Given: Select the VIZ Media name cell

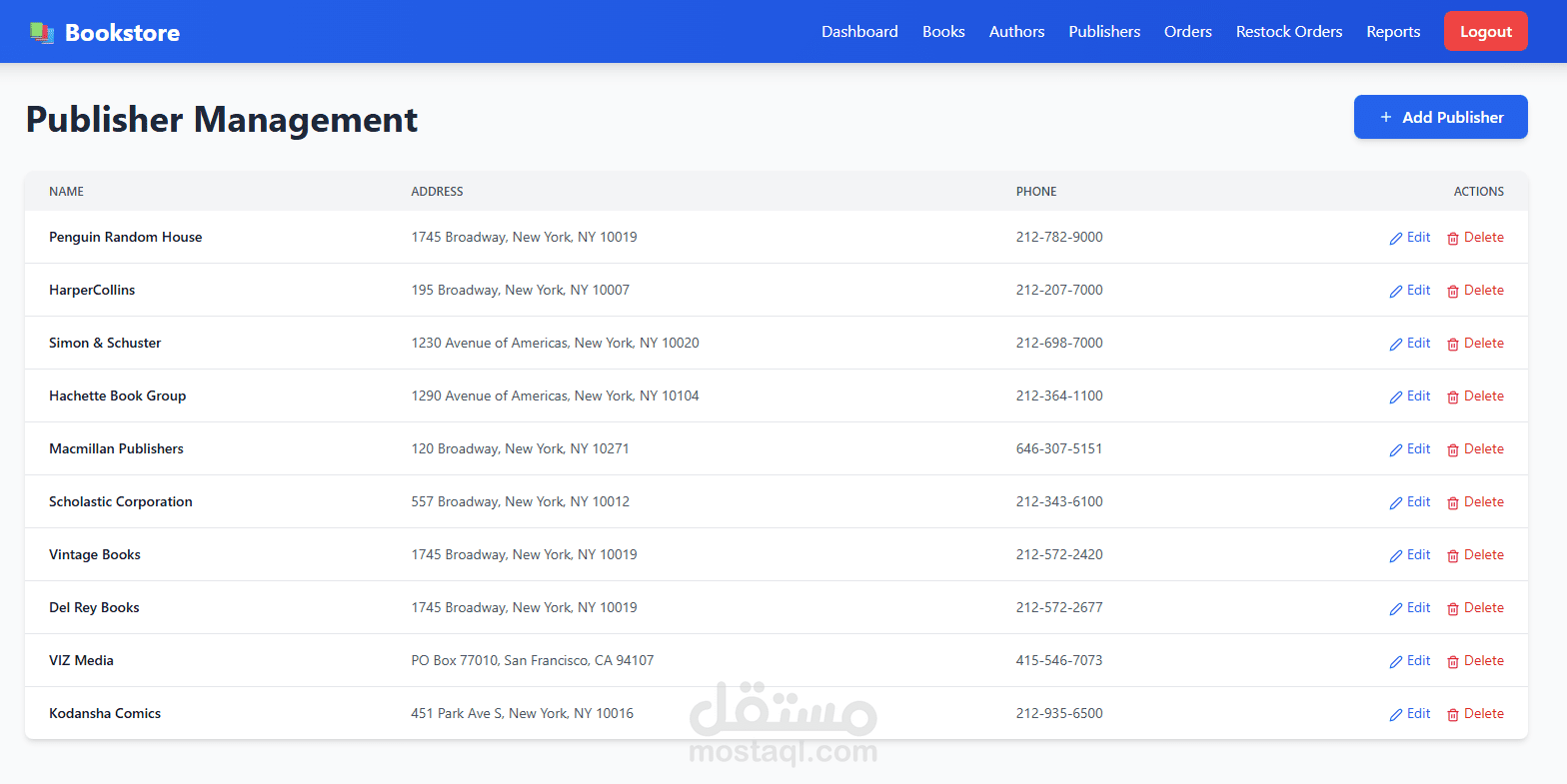Looking at the screenshot, I should coord(81,660).
